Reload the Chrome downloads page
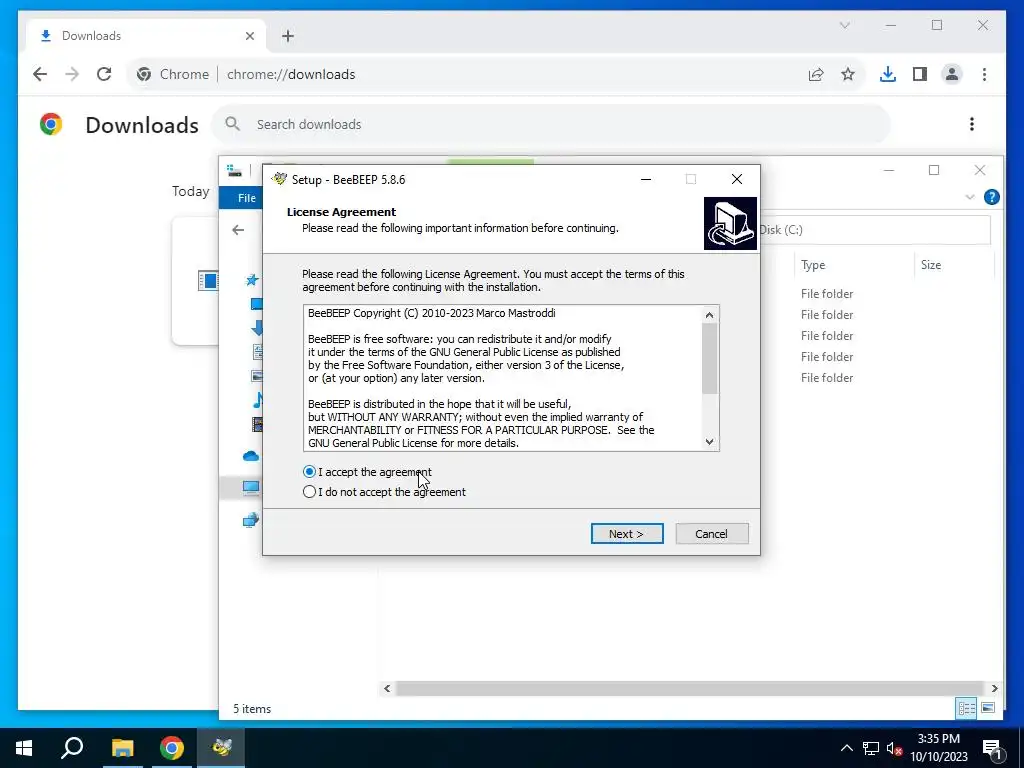 [x=104, y=74]
